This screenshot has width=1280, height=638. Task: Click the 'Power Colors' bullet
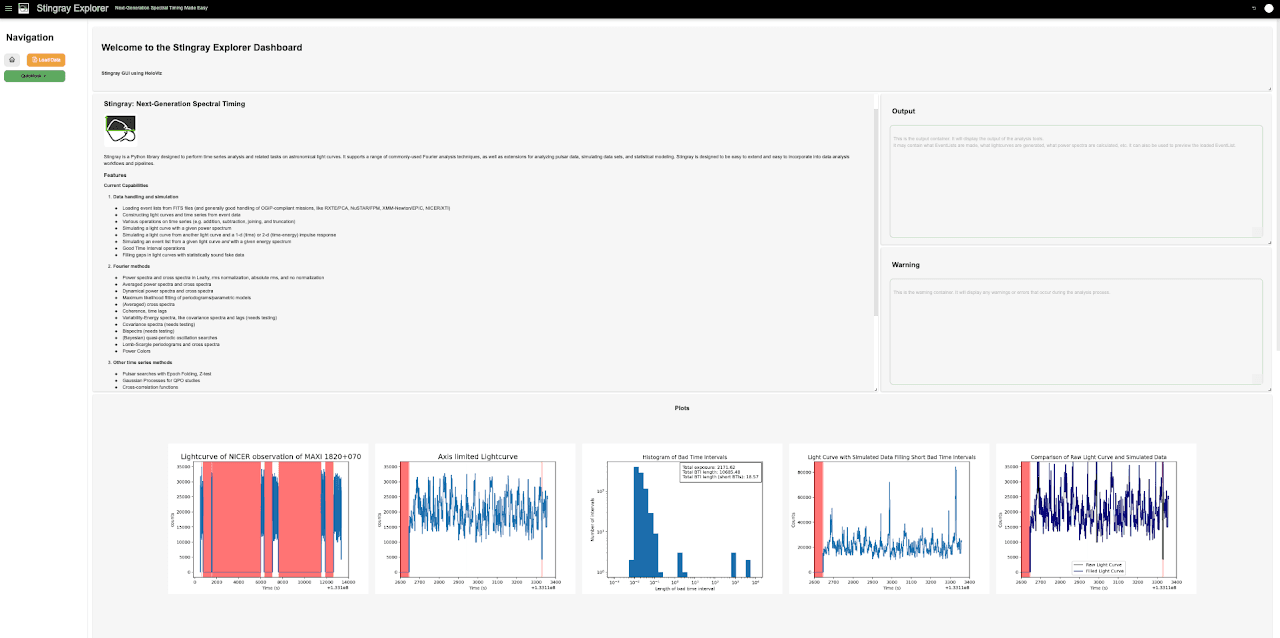136,351
